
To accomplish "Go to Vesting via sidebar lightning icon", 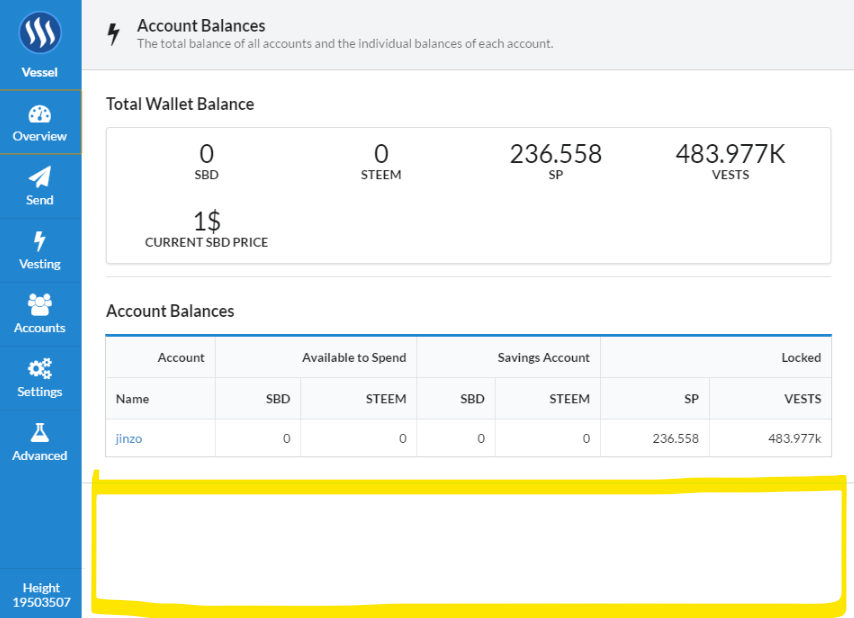I will (x=40, y=241).
